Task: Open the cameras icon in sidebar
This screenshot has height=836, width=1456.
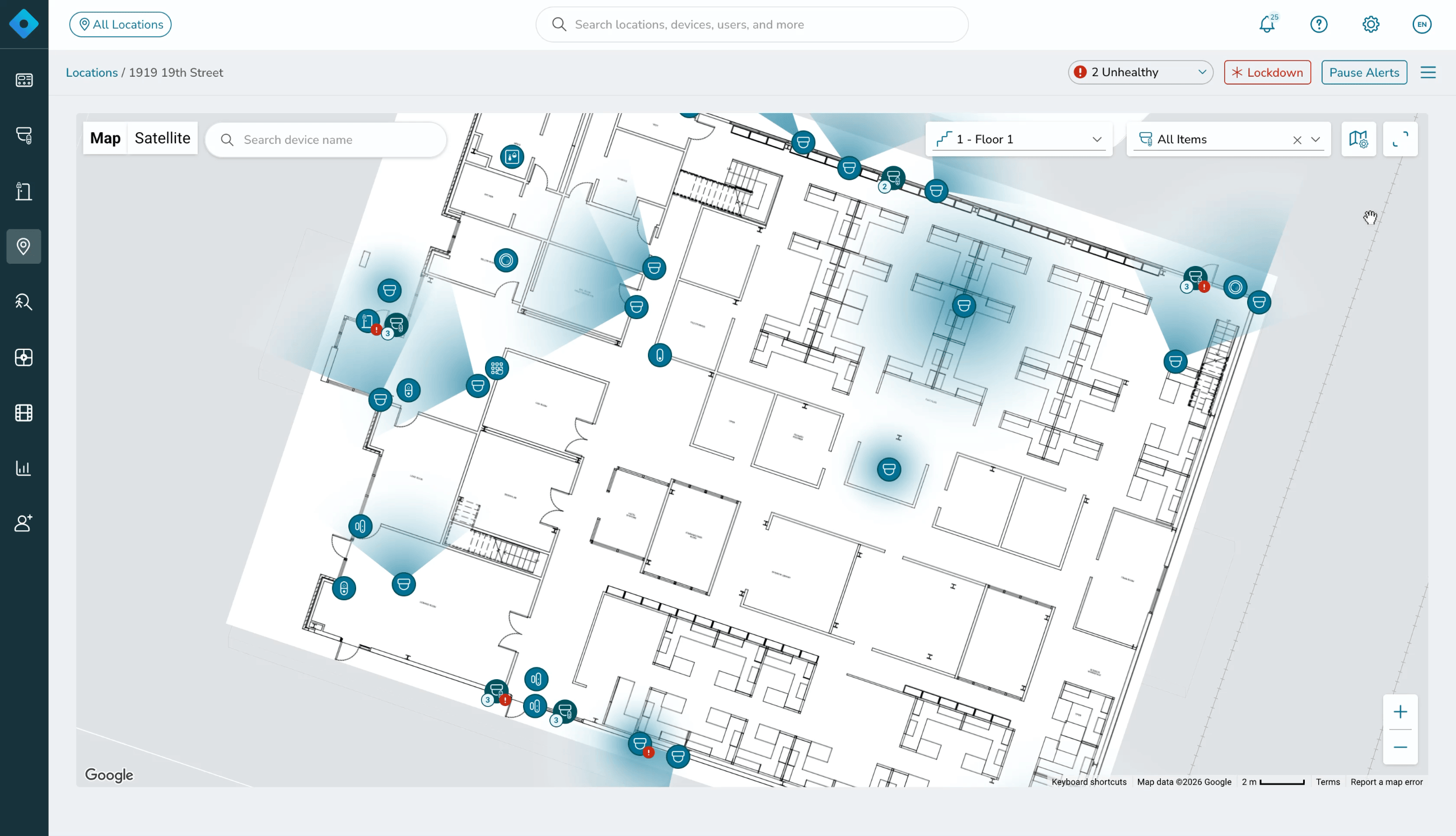Action: coord(24,136)
